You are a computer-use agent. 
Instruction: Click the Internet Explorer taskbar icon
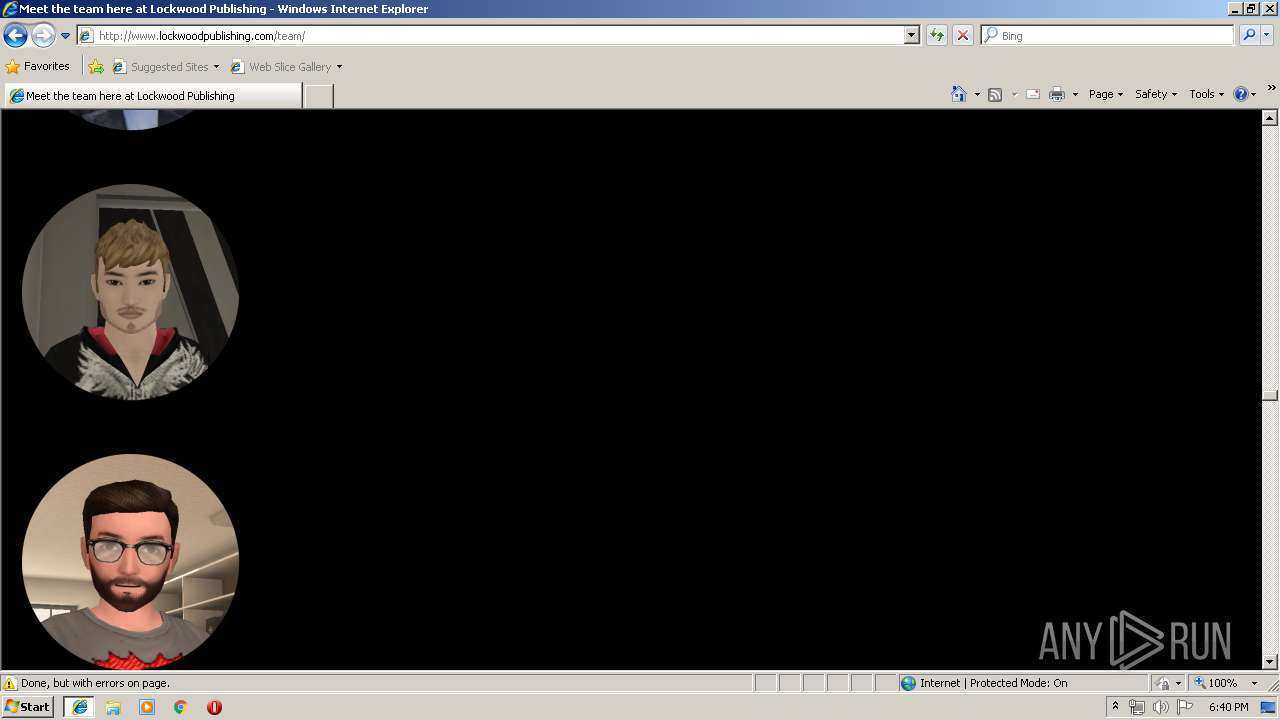[80, 707]
